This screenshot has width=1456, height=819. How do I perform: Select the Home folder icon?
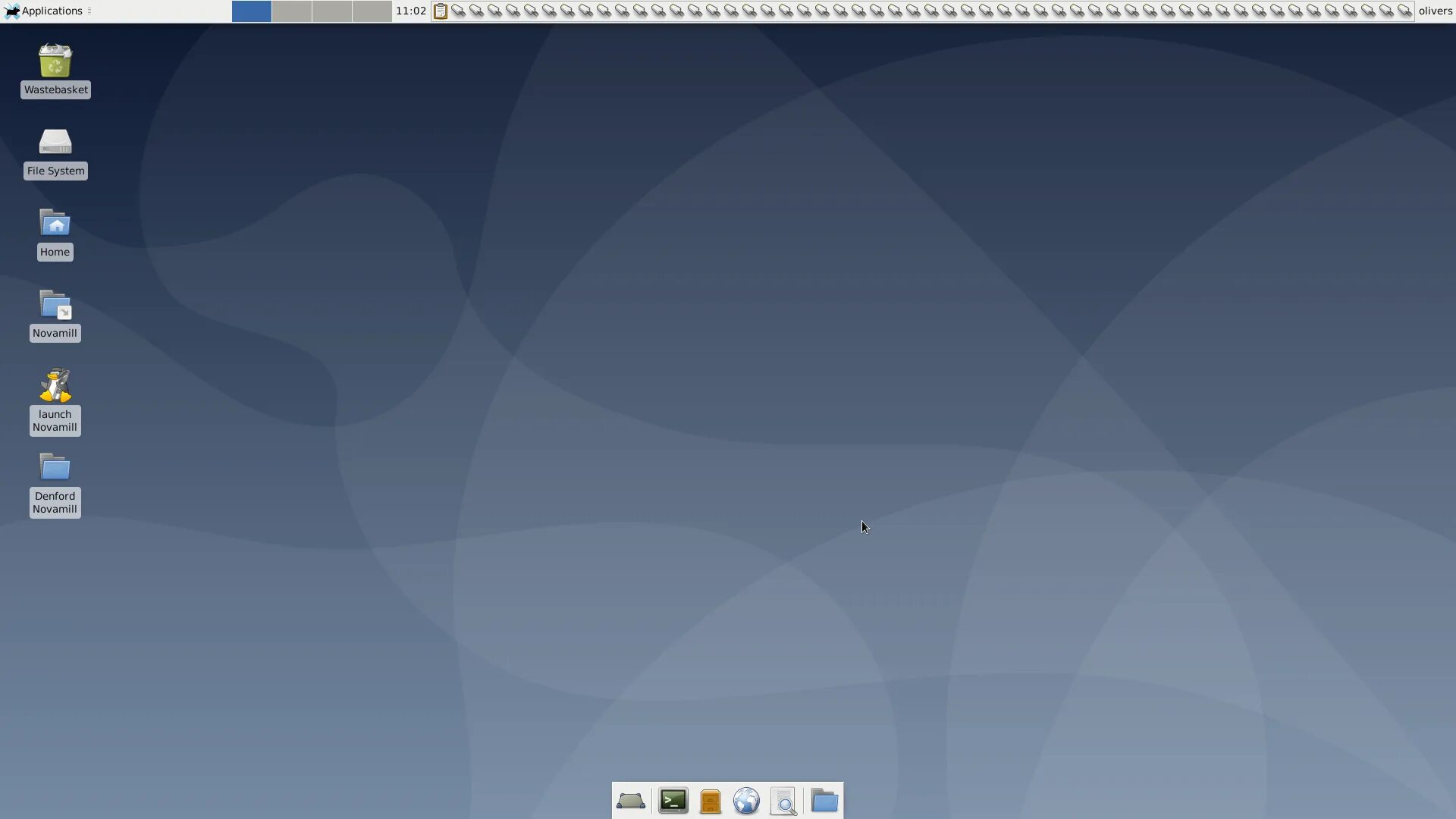tap(55, 223)
